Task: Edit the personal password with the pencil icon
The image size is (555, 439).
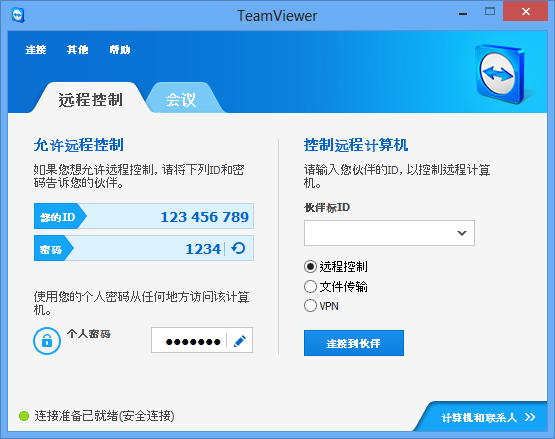Action: [x=240, y=341]
